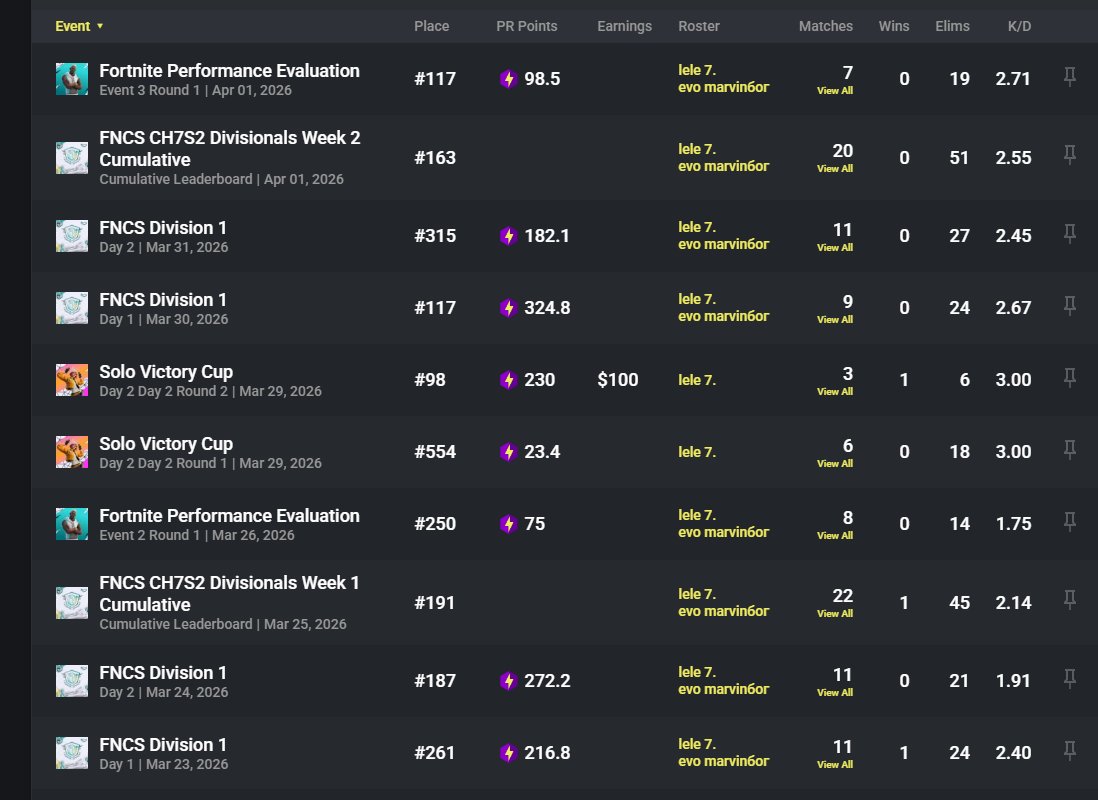Click the #98 placement value

429,380
